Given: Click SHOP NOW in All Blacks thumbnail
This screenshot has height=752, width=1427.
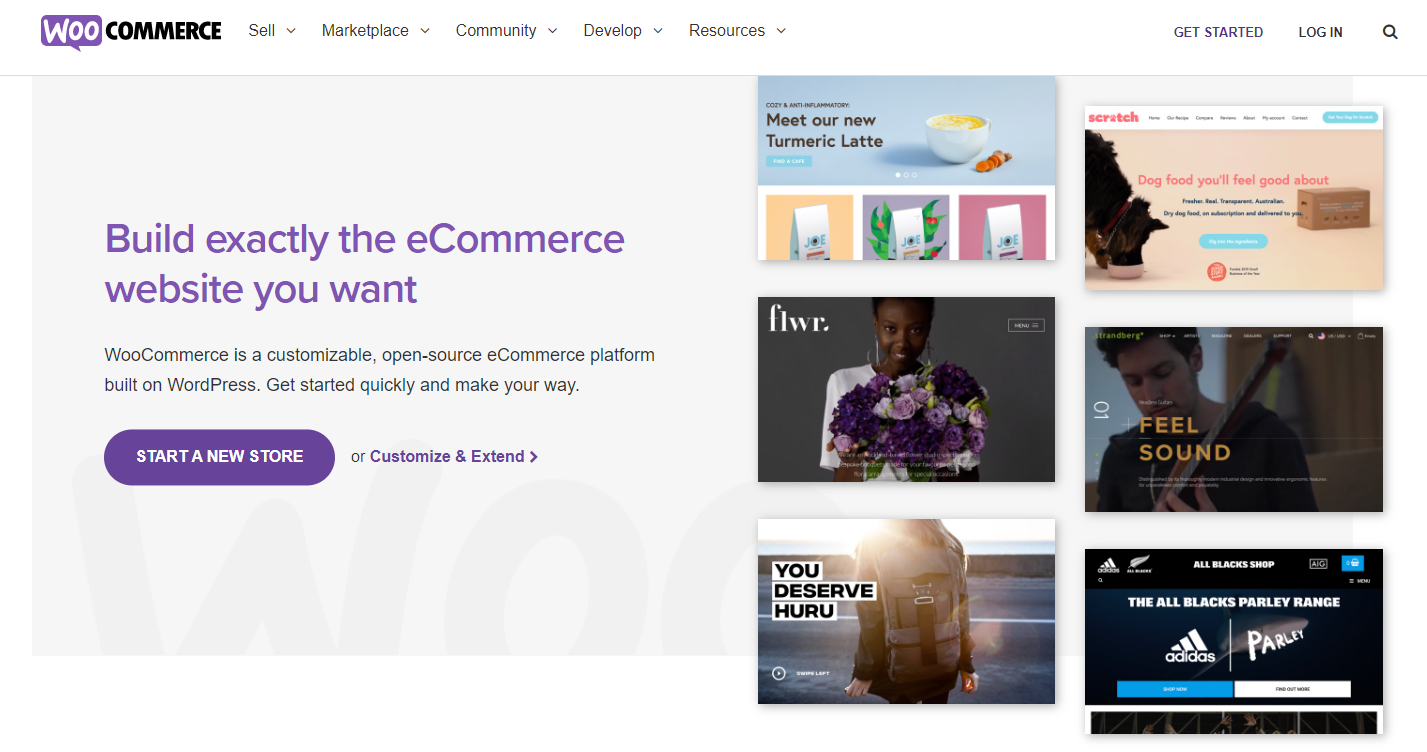Looking at the screenshot, I should pos(1175,689).
